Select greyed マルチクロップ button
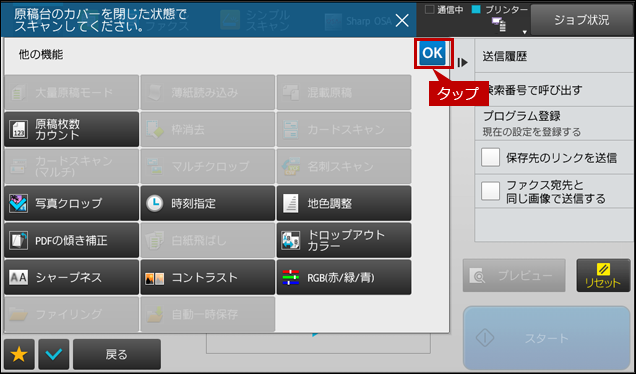 [208, 166]
